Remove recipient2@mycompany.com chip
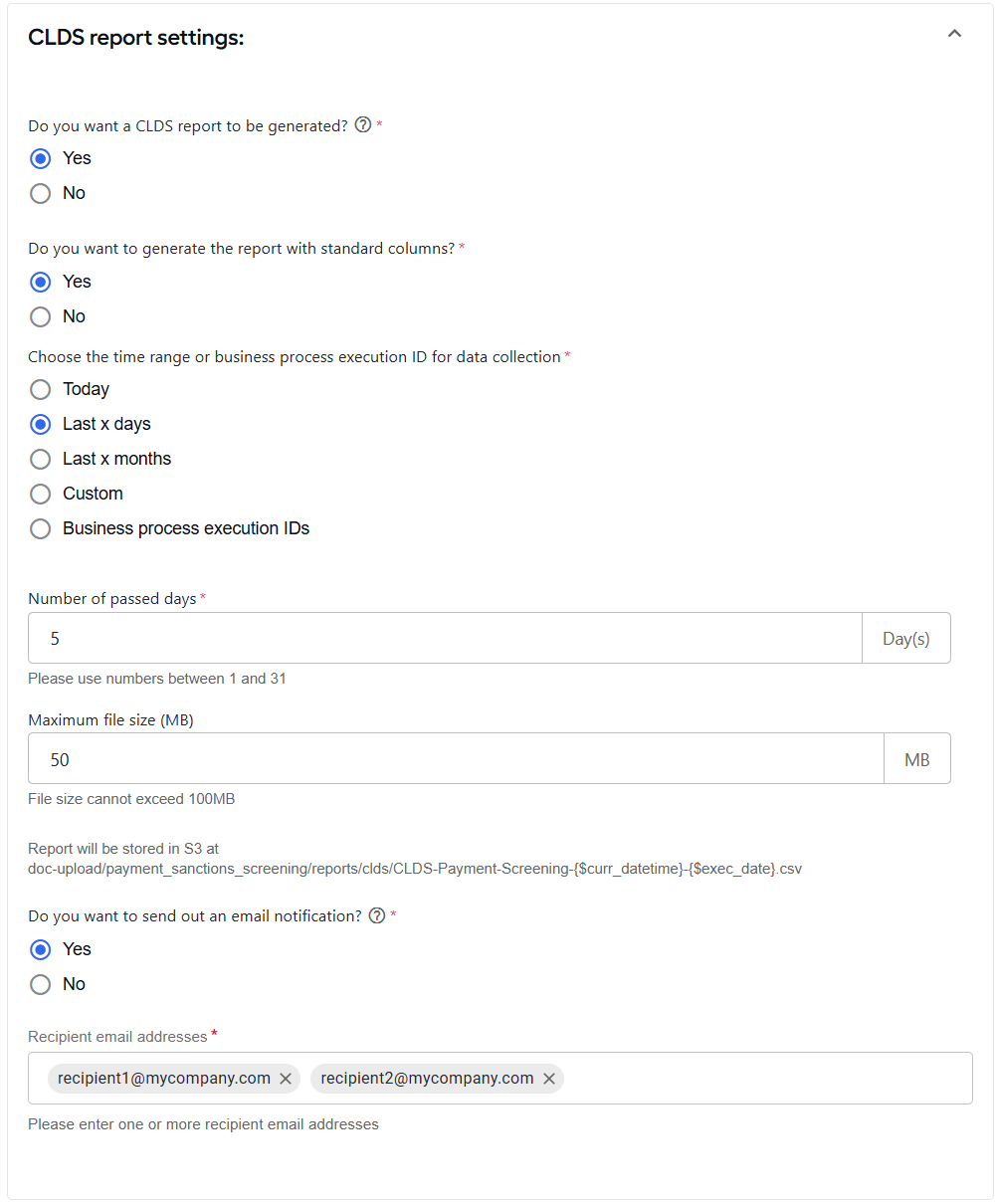Viewport: 996px width, 1204px height. pos(549,1079)
